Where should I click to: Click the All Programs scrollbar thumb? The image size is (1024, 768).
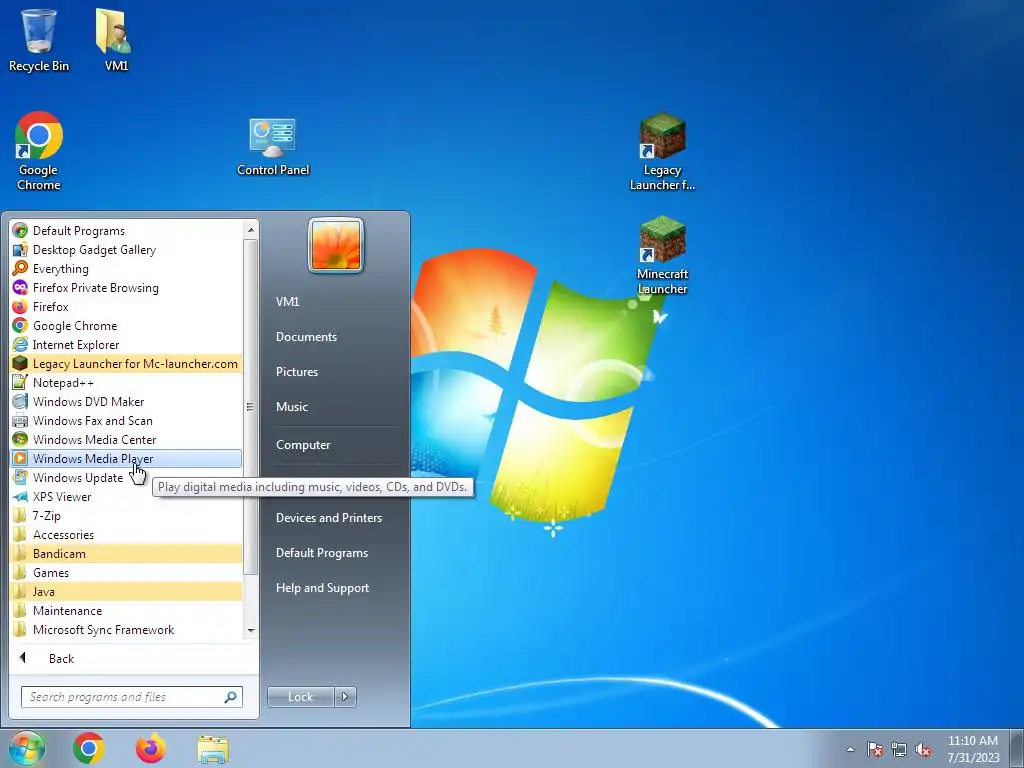(x=251, y=407)
